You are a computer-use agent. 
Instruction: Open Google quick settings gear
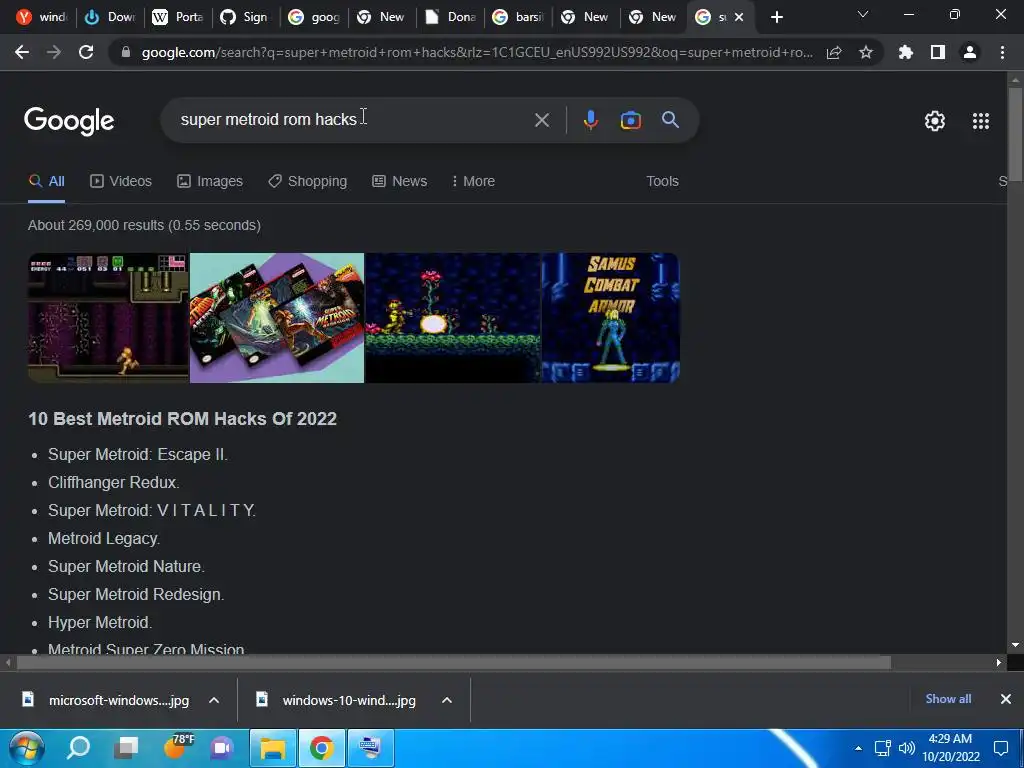coord(935,121)
